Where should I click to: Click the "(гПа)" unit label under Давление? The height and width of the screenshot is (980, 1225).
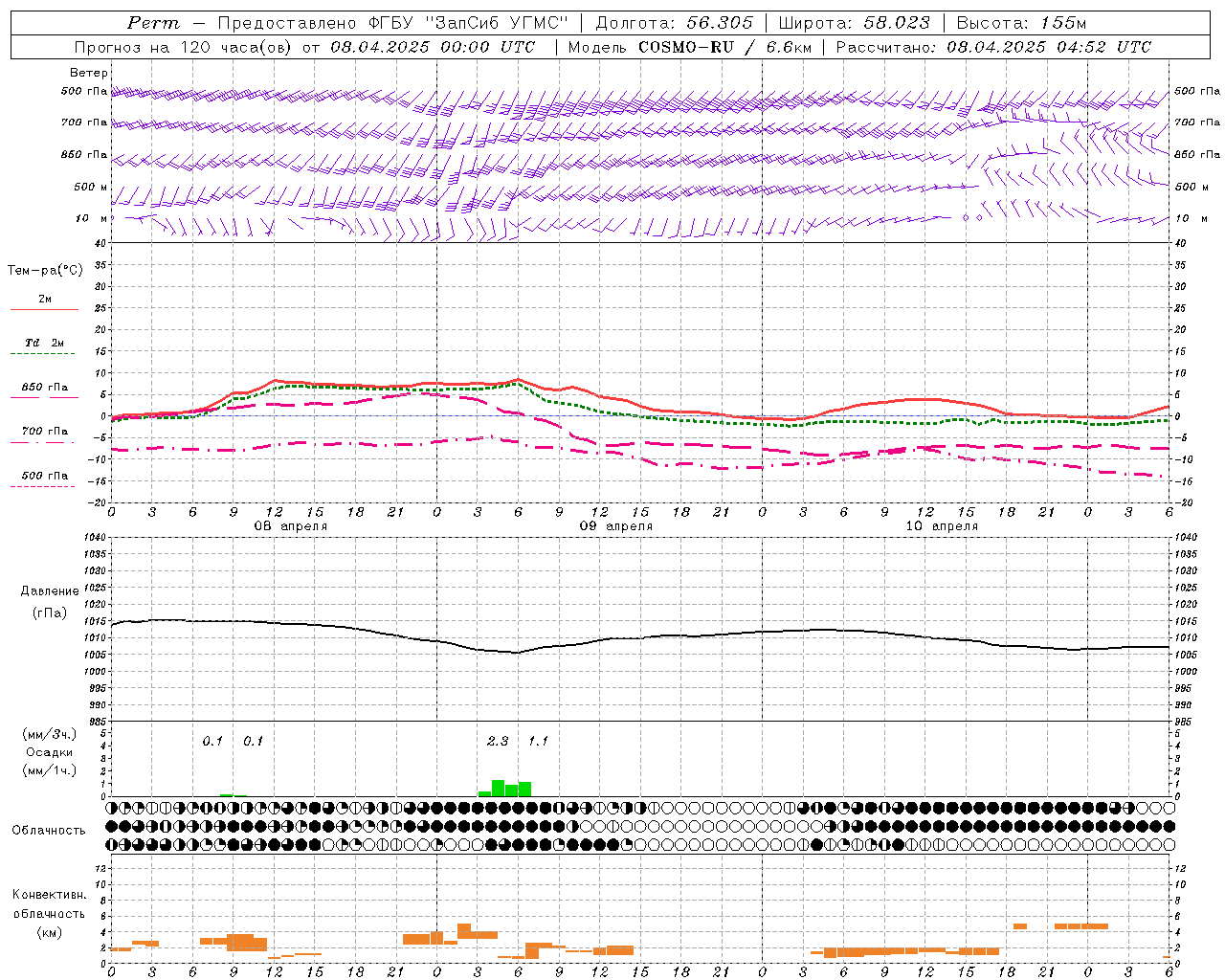coord(50,613)
